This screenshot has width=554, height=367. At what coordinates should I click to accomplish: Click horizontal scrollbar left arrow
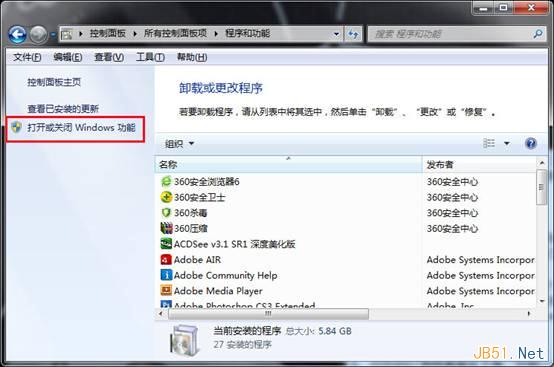161,314
